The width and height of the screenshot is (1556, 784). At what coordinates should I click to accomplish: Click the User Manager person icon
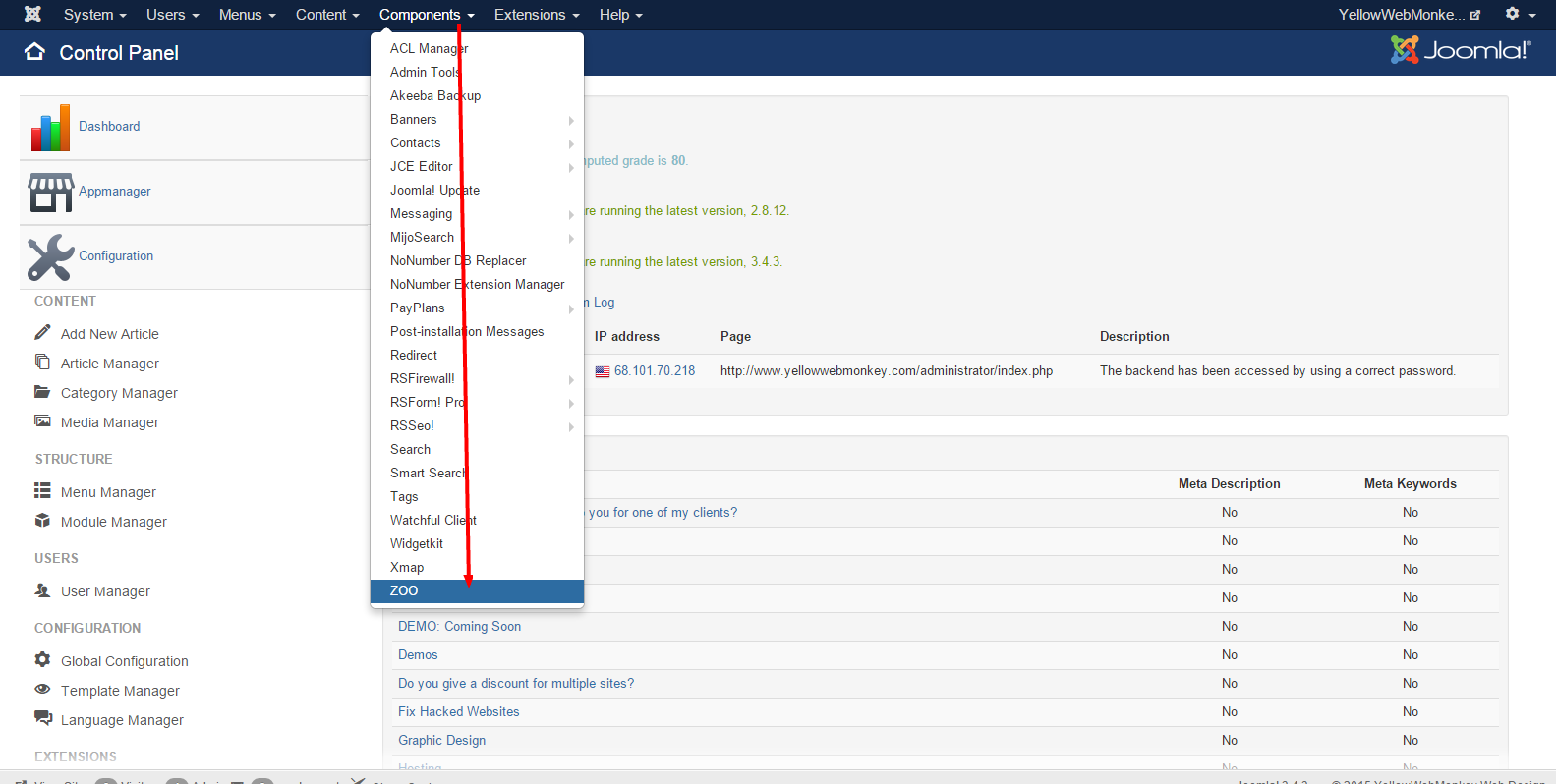point(42,589)
